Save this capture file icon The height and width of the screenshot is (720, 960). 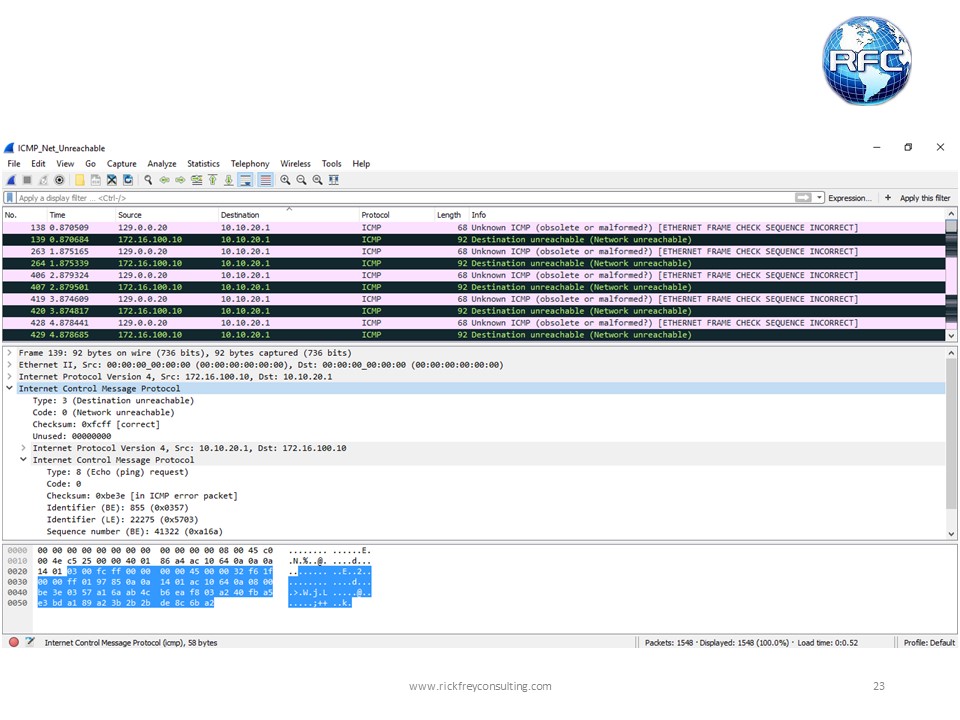coord(96,180)
